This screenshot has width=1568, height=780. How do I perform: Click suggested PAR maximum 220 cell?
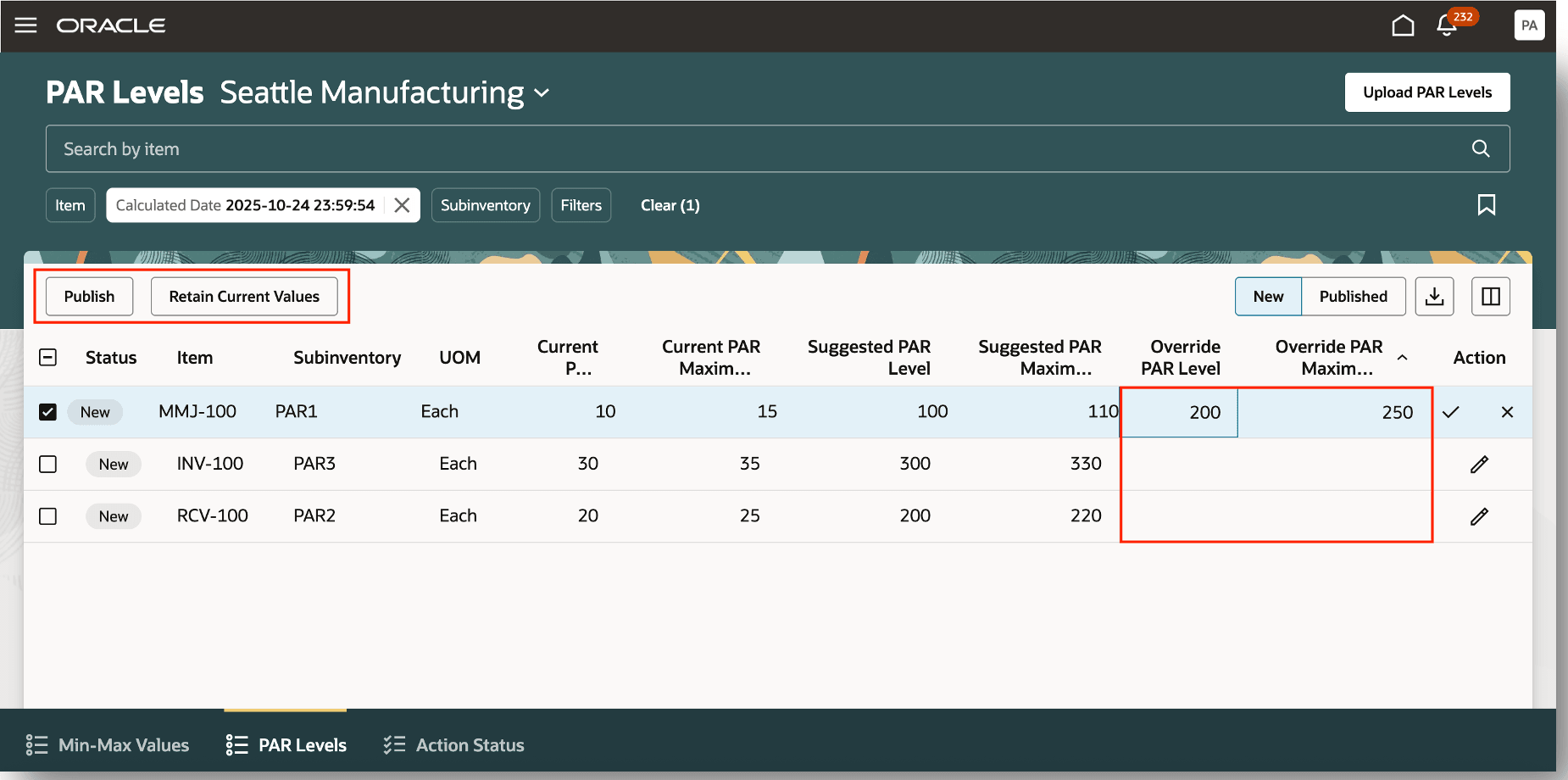click(x=1086, y=515)
